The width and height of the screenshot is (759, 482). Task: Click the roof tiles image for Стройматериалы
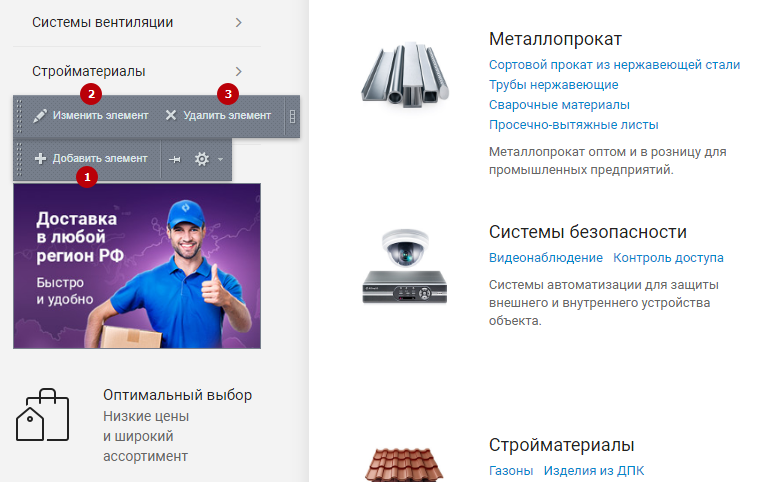pyautogui.click(x=404, y=465)
